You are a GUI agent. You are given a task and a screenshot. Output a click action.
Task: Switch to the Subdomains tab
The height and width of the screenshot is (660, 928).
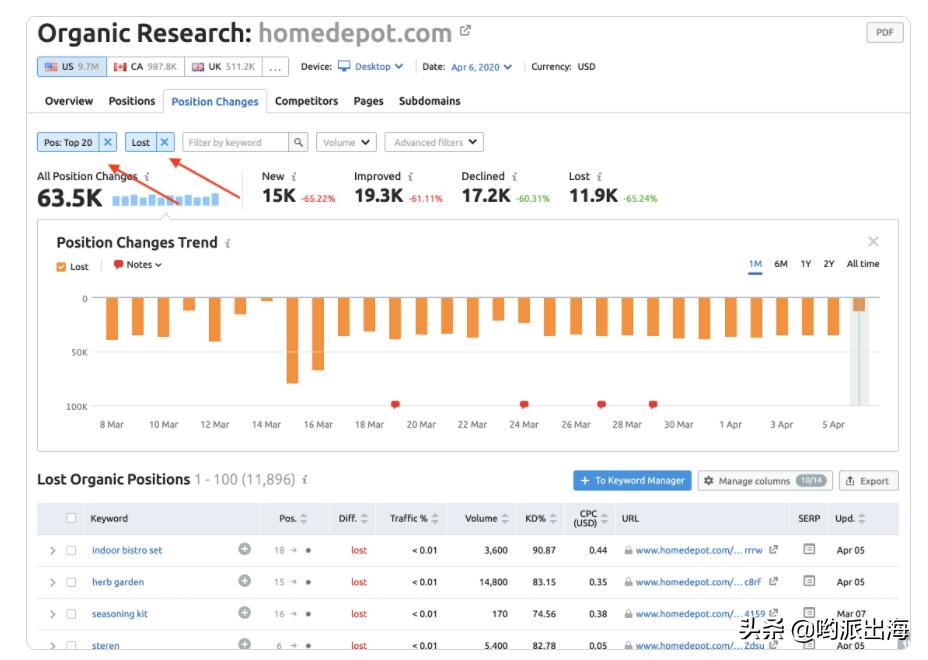[x=430, y=101]
